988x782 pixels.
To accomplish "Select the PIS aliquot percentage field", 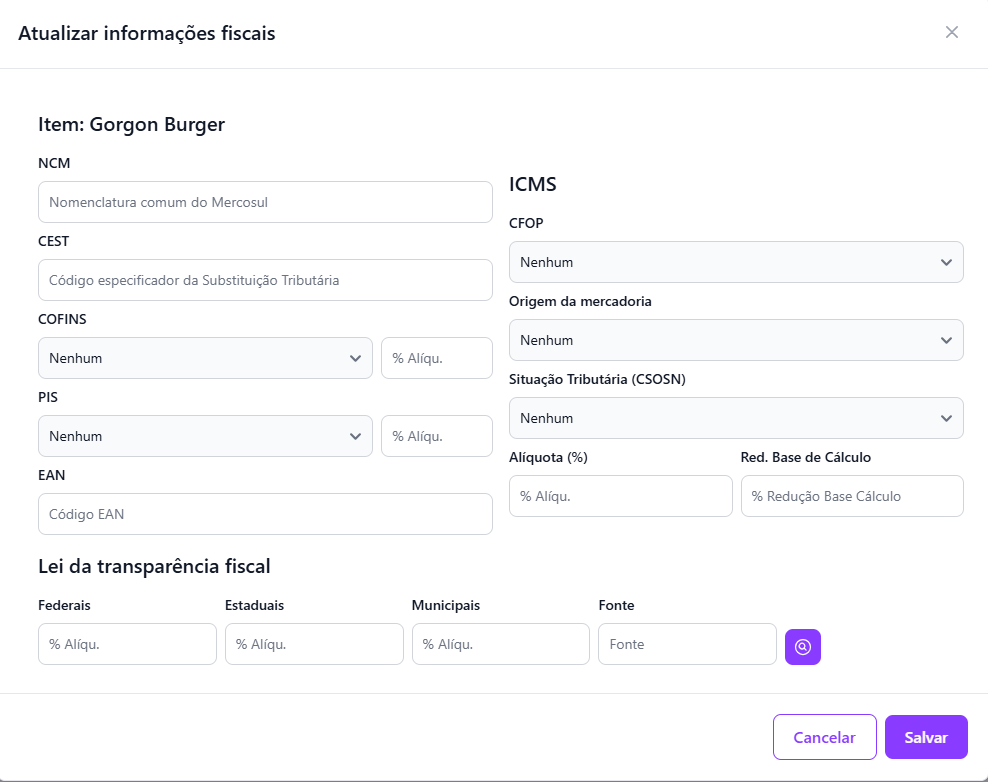I will pyautogui.click(x=436, y=436).
